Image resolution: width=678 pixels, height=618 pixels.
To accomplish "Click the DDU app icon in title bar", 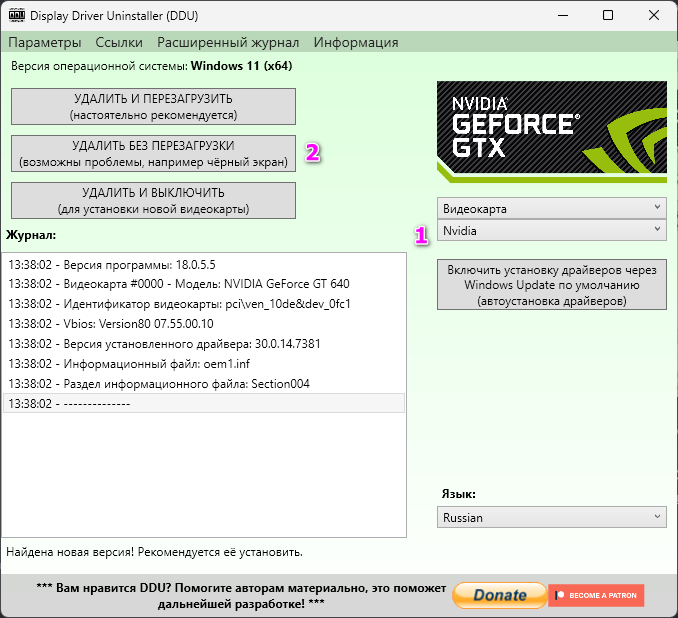I will 17,15.
